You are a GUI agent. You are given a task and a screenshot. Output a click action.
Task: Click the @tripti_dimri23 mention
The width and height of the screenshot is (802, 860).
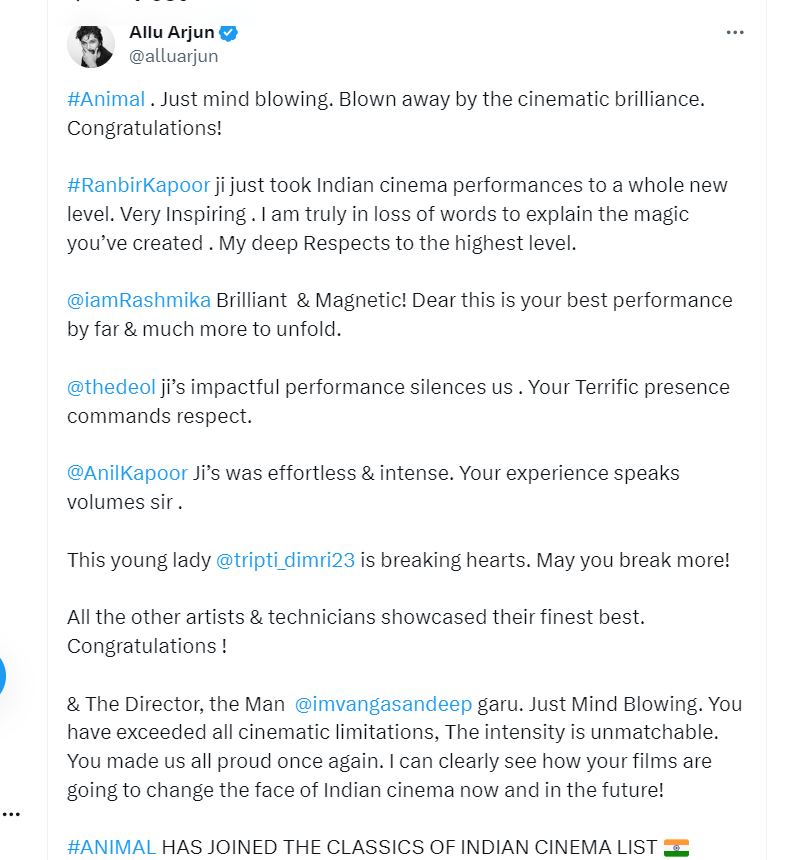(285, 560)
